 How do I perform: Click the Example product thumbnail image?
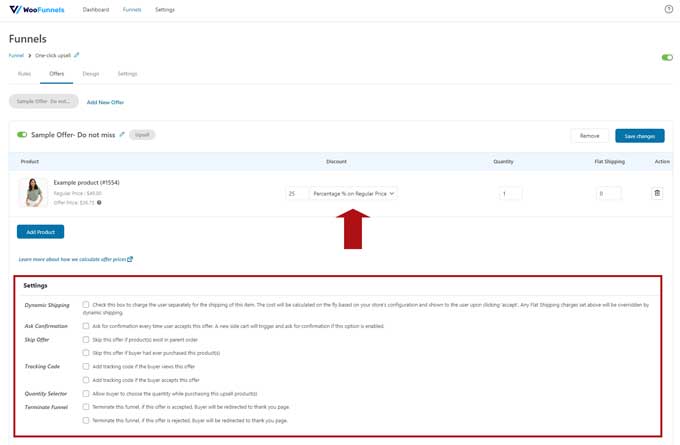coord(33,193)
